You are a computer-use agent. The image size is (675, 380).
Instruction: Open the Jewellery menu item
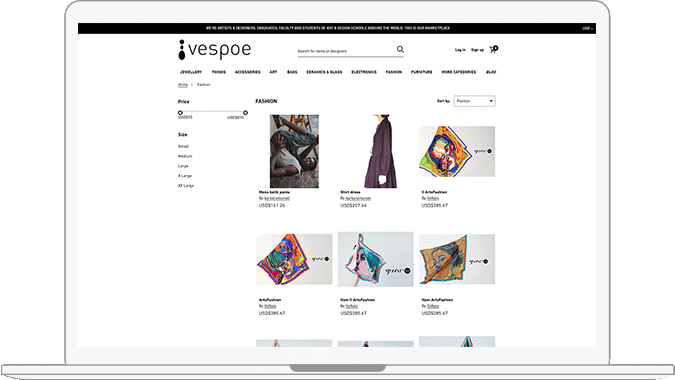tap(191, 72)
